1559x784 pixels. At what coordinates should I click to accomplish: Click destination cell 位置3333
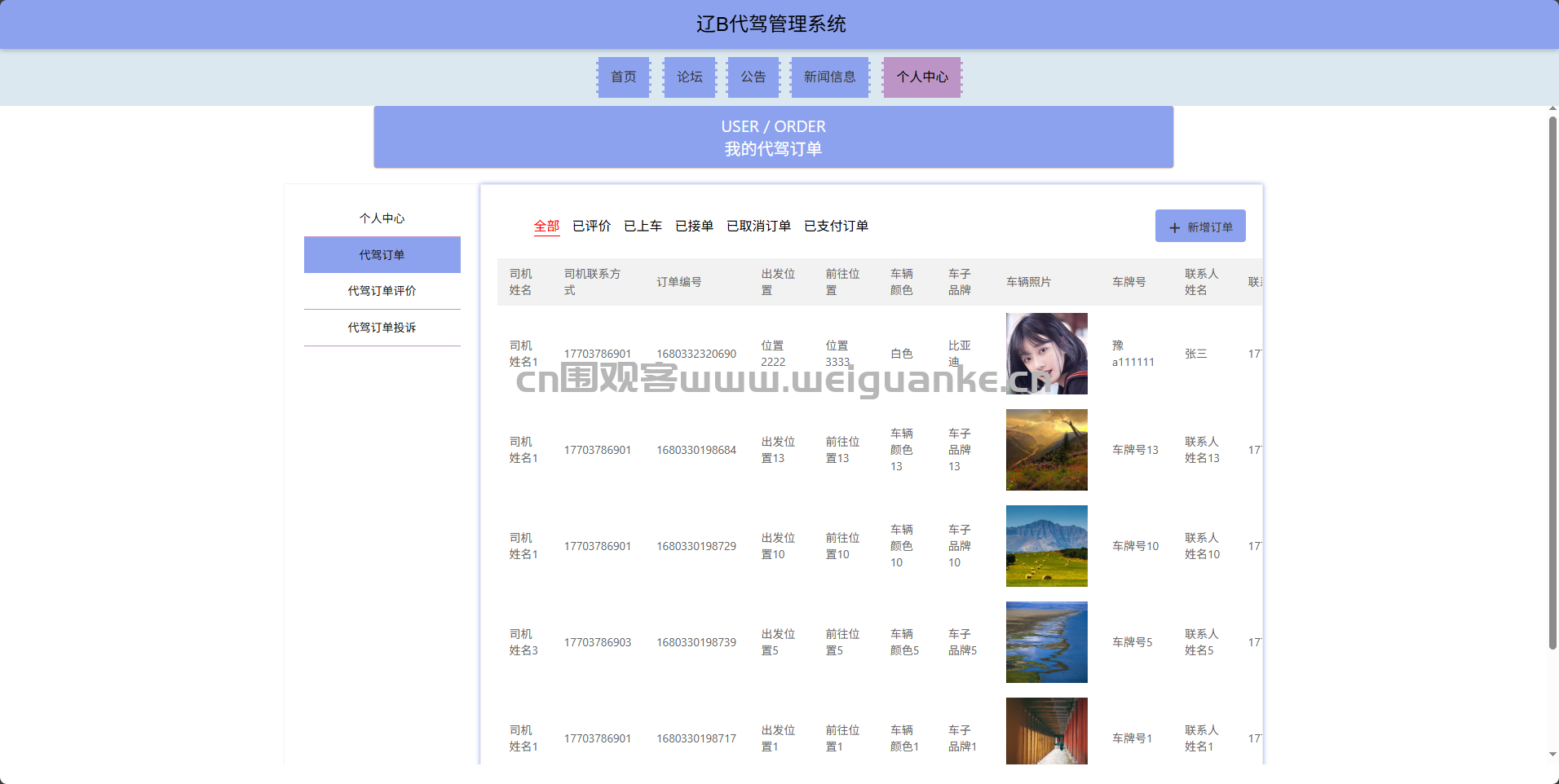(x=837, y=354)
